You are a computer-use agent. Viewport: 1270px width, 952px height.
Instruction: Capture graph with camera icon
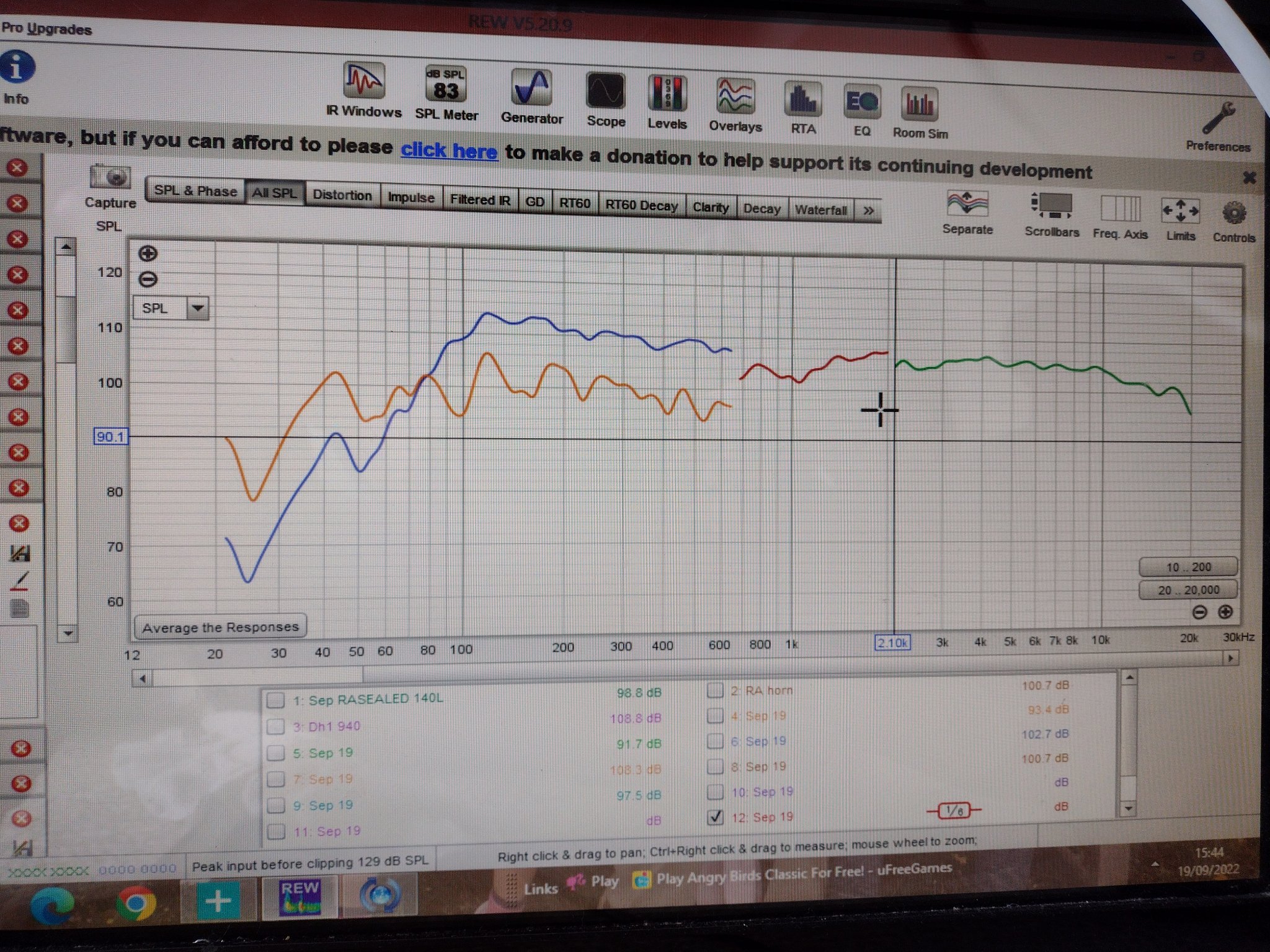pyautogui.click(x=110, y=178)
